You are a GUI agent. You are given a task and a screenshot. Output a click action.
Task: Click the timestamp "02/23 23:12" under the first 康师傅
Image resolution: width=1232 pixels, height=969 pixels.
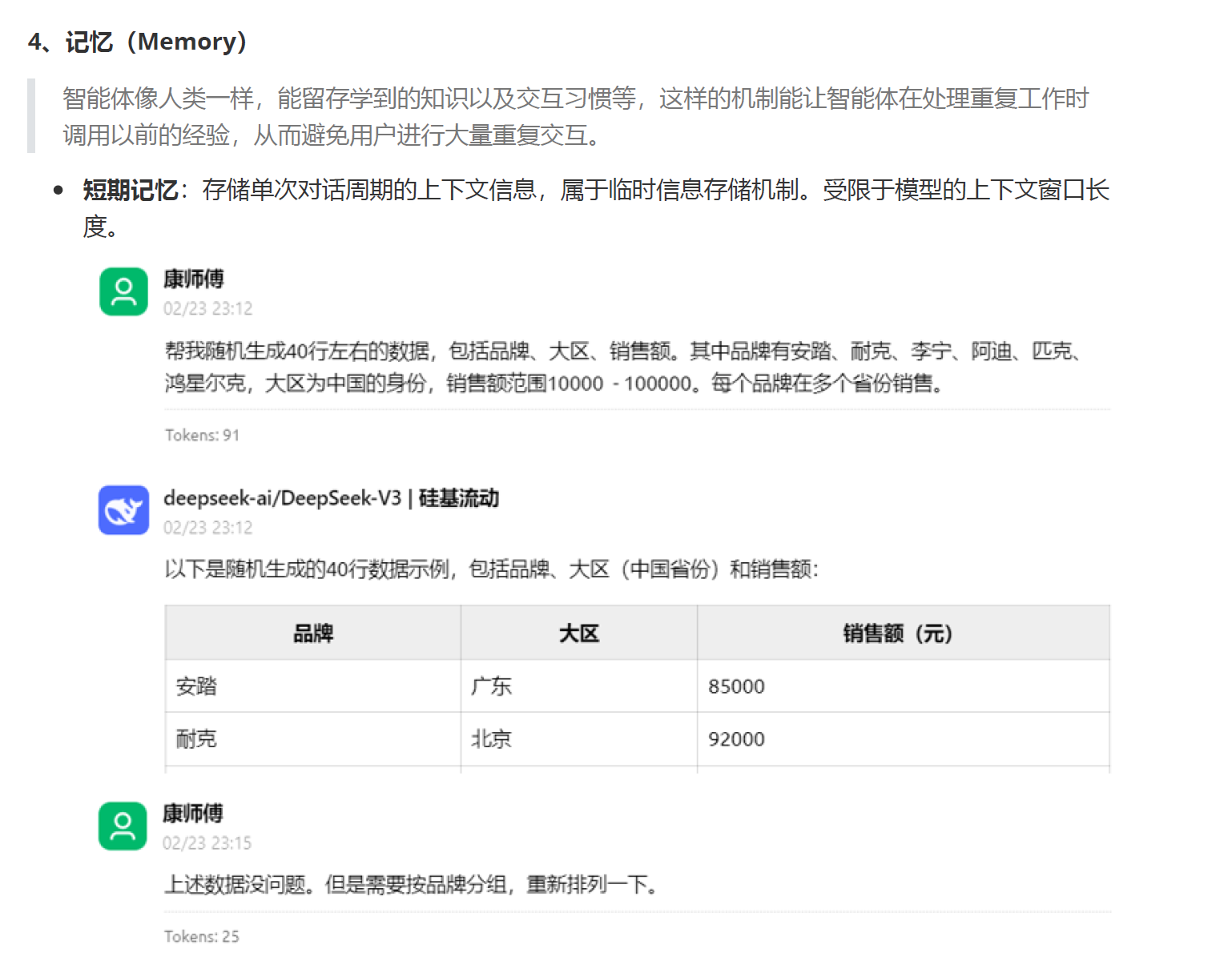(x=208, y=308)
